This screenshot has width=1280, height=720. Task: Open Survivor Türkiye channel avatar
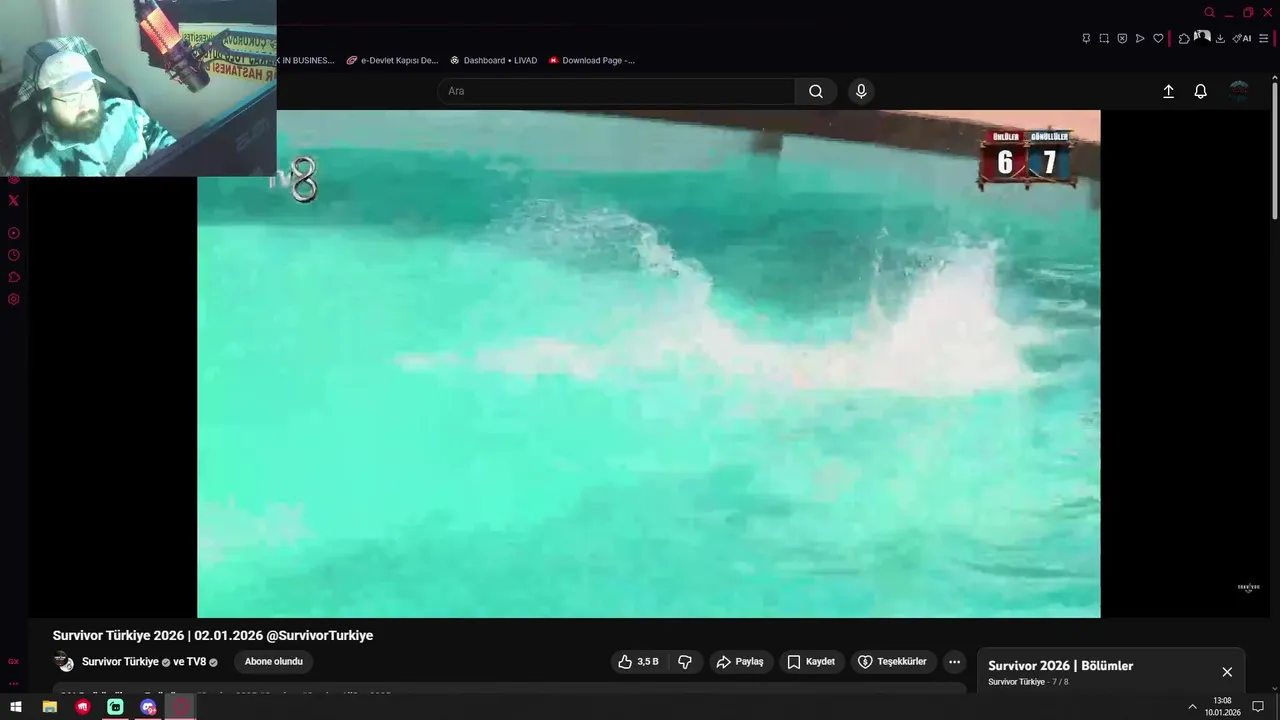(x=63, y=662)
